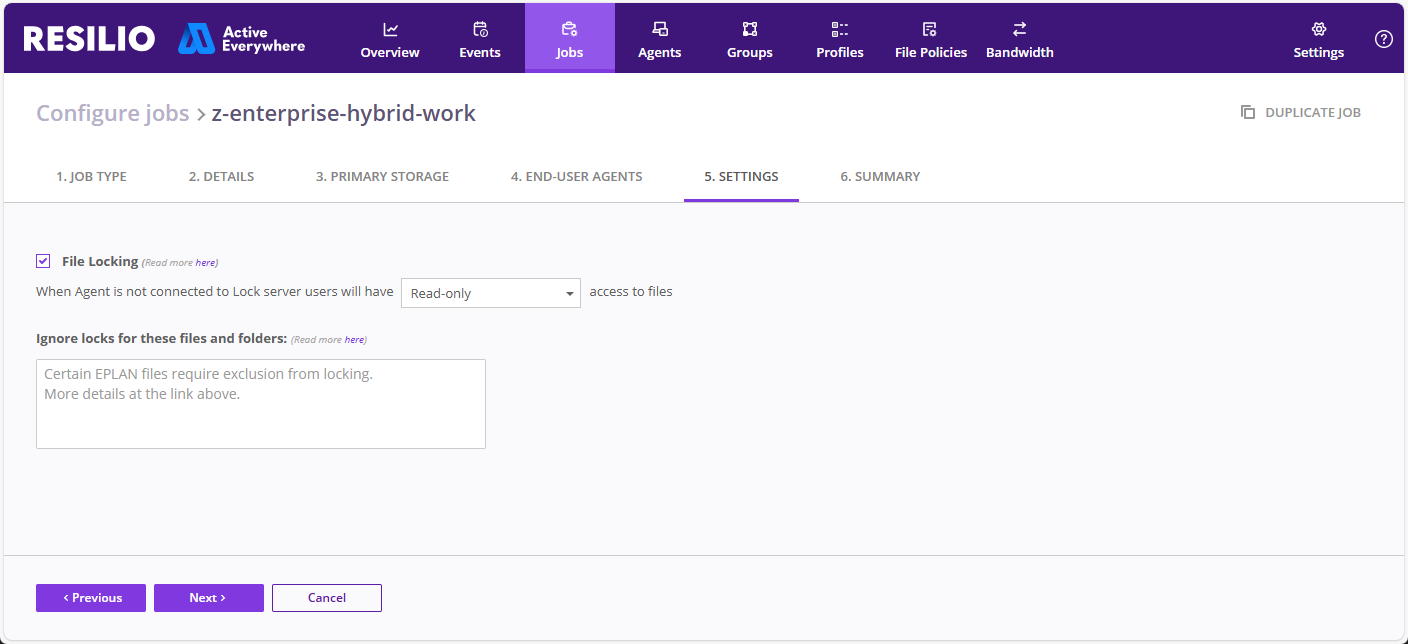Open the Overview dashboard icon
Viewport: 1408px width, 644px height.
pyautogui.click(x=390, y=29)
